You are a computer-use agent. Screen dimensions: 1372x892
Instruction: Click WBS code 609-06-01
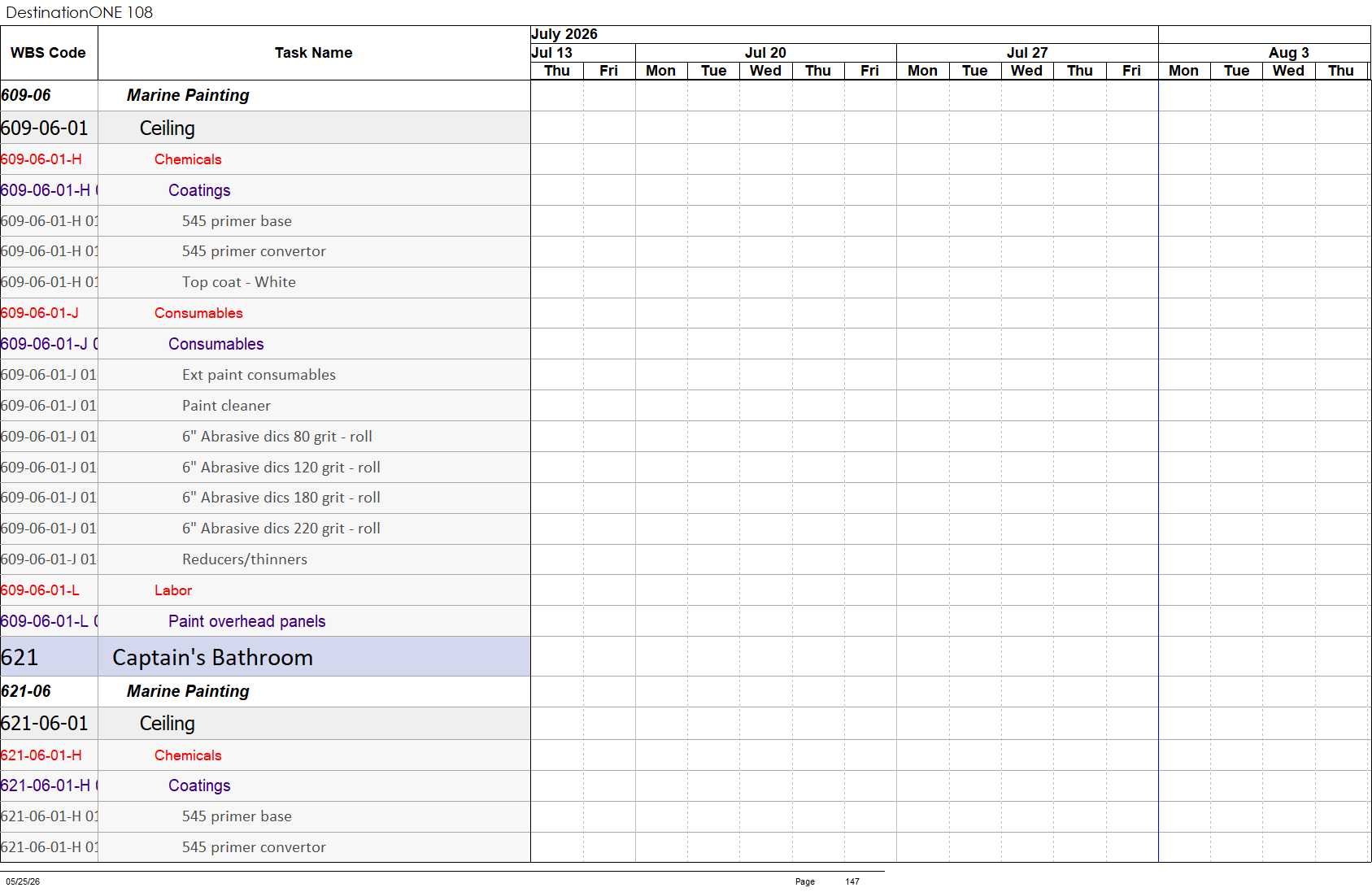coord(45,128)
